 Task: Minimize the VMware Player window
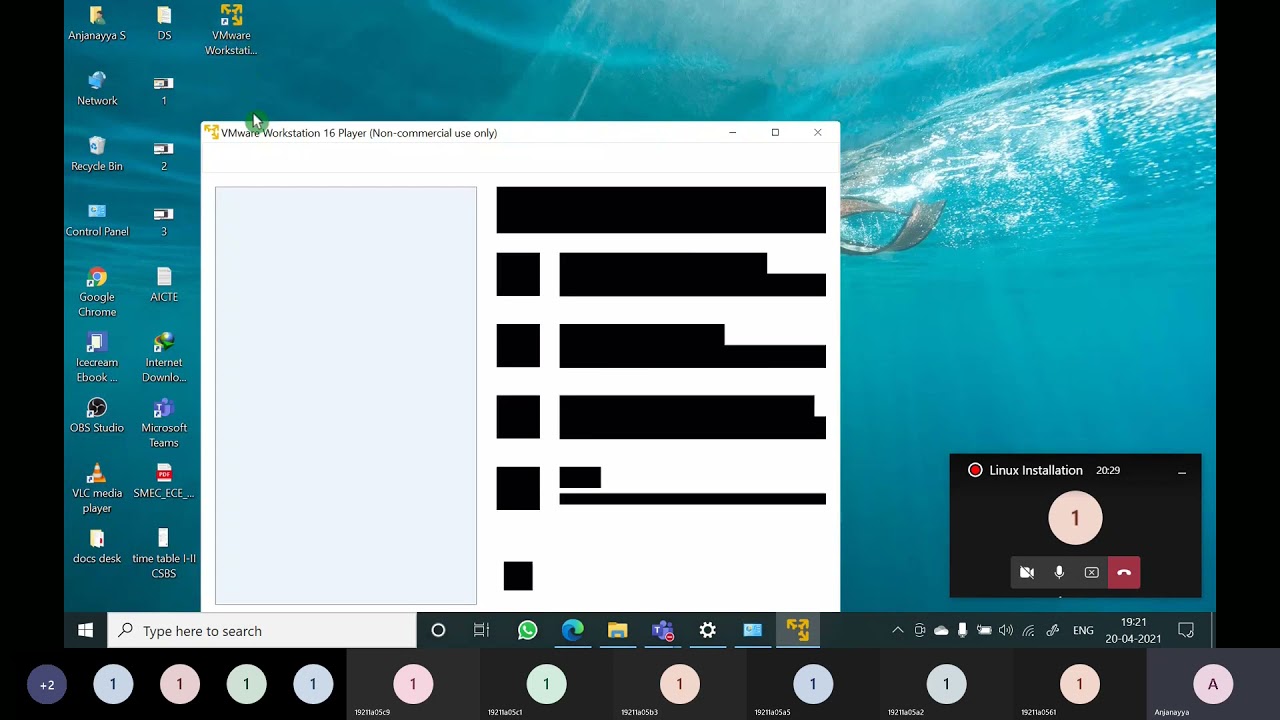(x=732, y=132)
